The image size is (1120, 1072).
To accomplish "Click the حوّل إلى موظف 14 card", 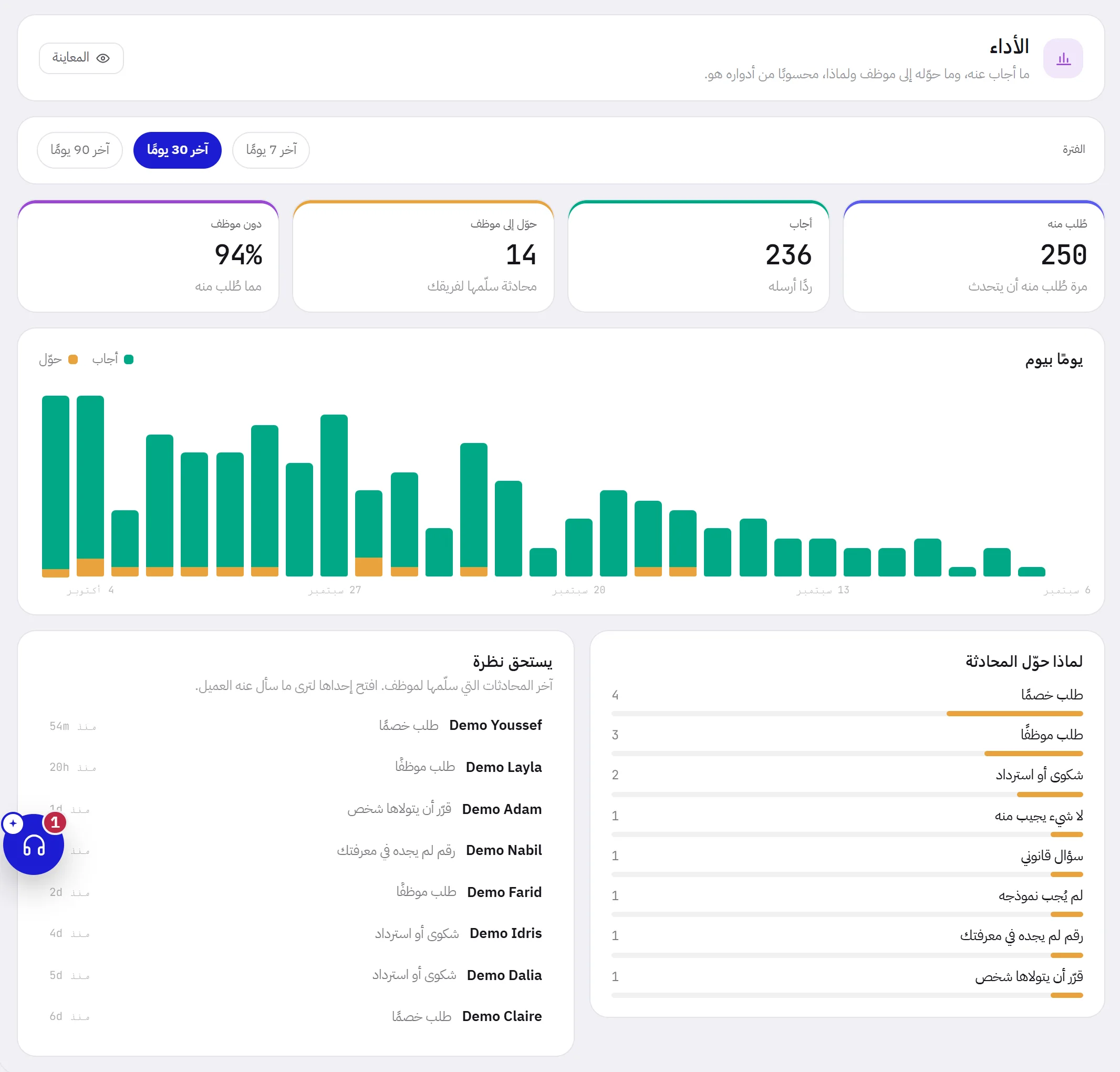I will pos(423,256).
